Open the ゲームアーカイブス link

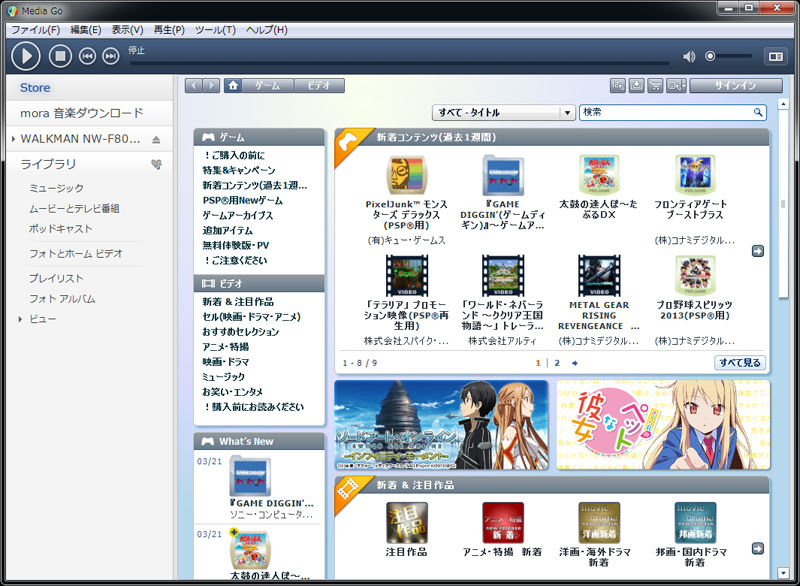[237, 215]
